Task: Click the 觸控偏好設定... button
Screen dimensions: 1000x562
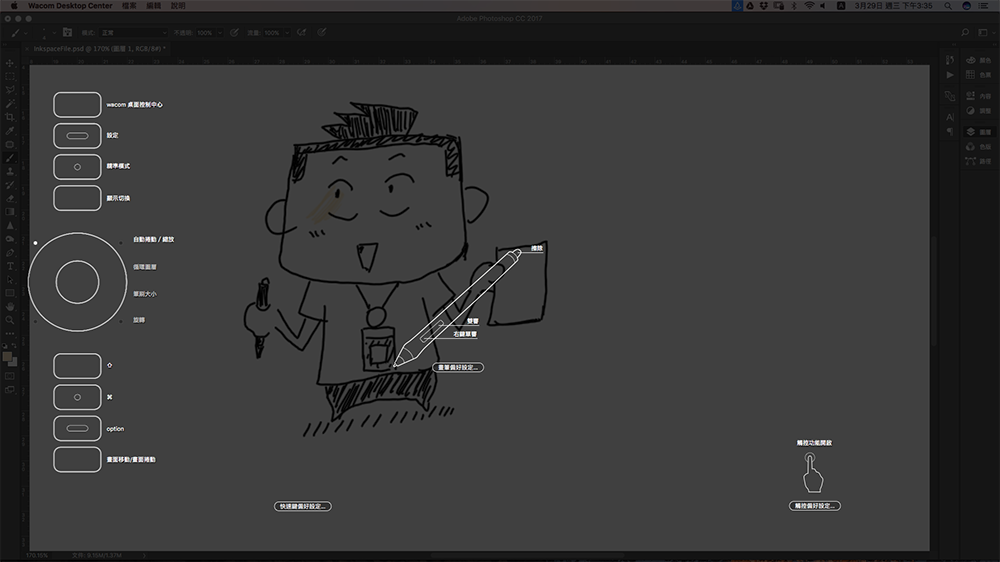Action: point(814,507)
